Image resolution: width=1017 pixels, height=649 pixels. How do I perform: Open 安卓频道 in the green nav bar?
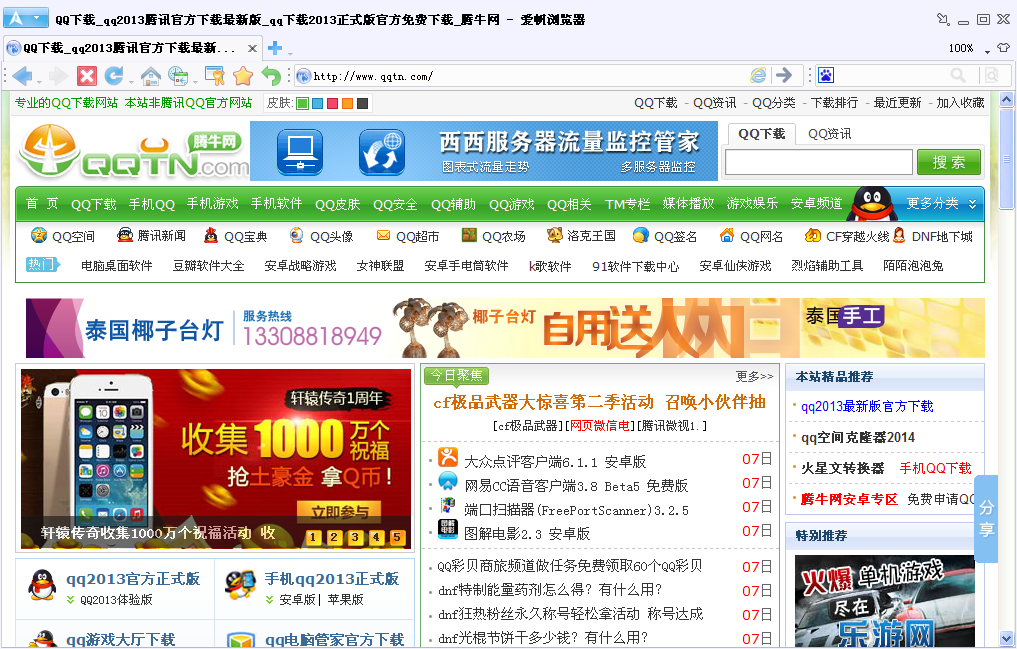[x=816, y=204]
